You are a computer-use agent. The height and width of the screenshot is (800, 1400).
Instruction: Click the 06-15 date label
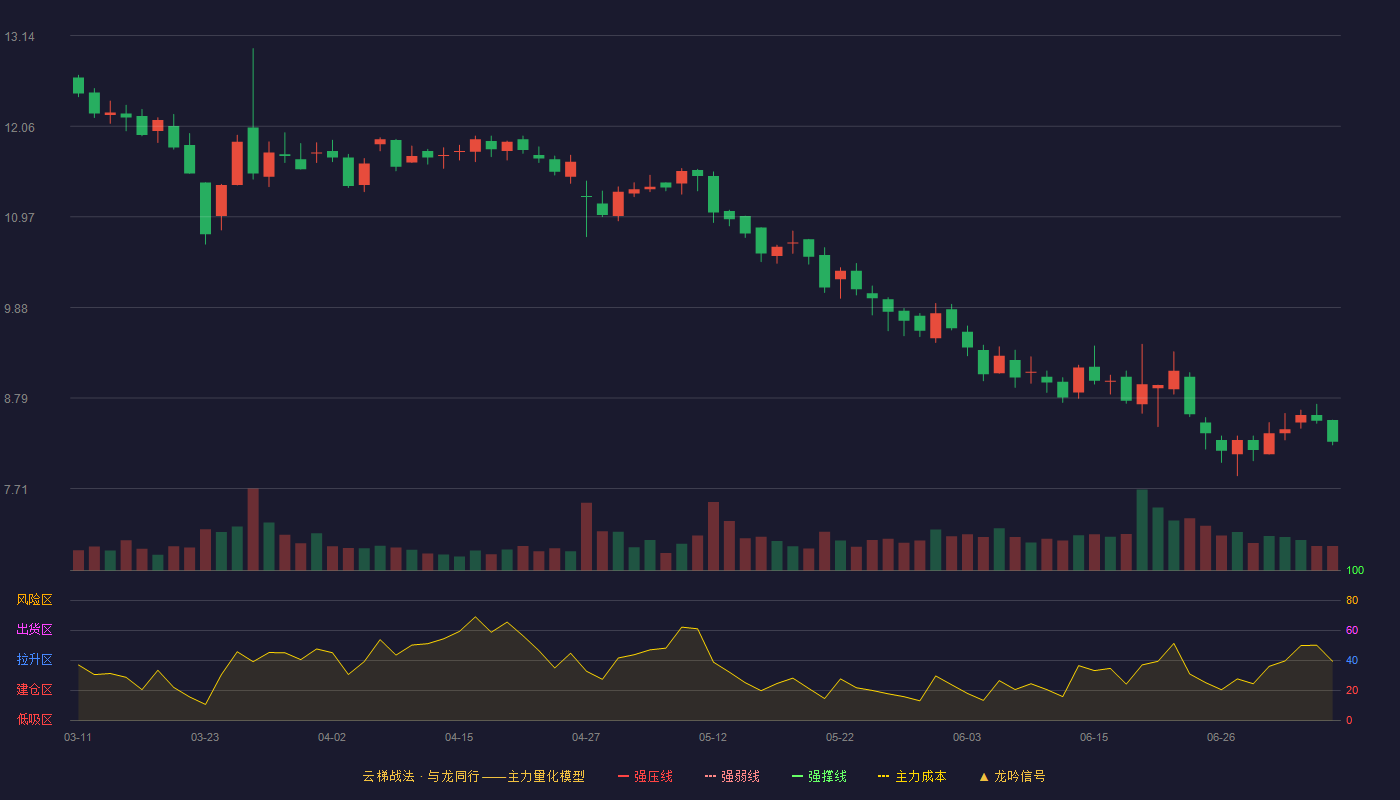pyautogui.click(x=1094, y=737)
